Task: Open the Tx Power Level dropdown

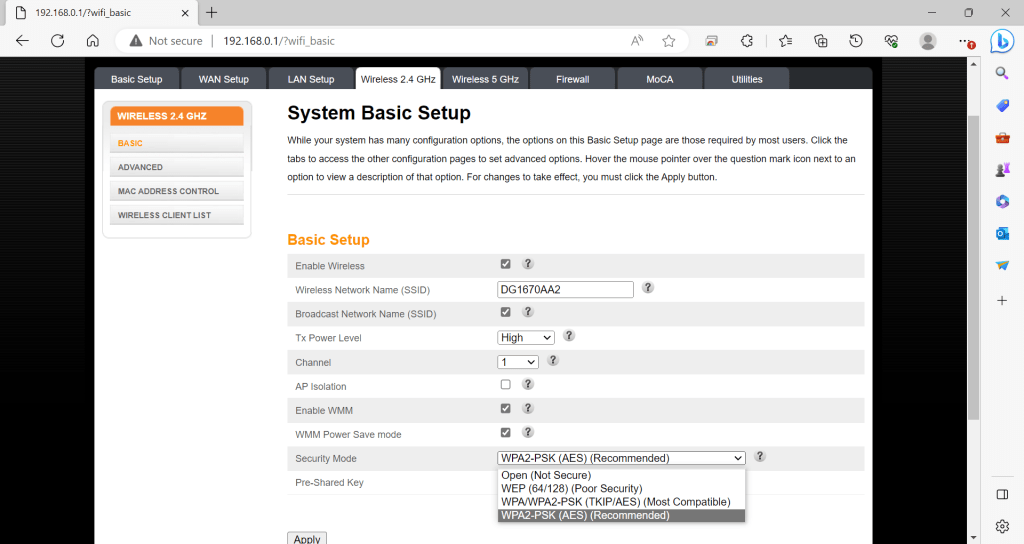Action: [525, 338]
